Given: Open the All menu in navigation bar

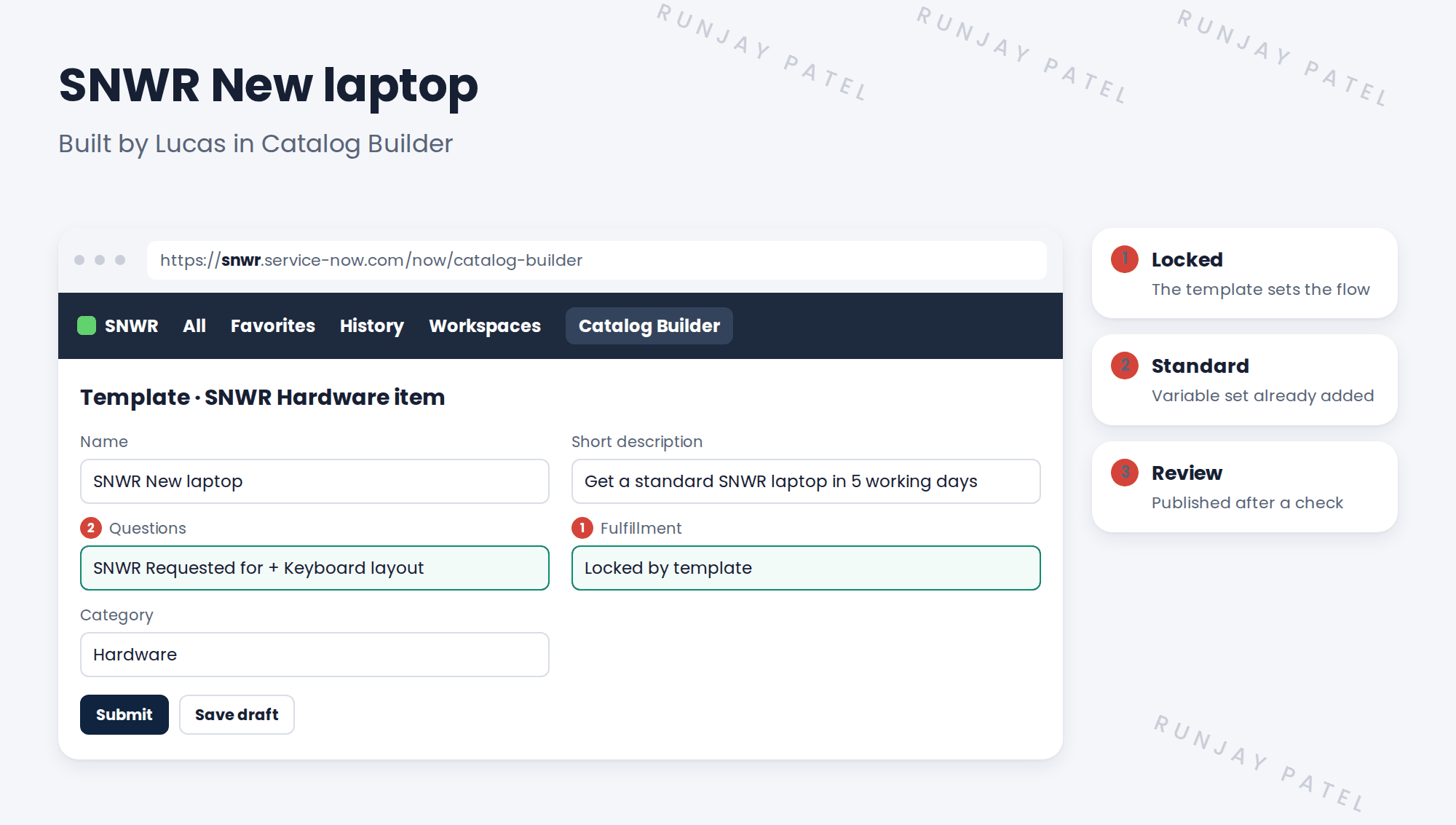Looking at the screenshot, I should pos(194,325).
